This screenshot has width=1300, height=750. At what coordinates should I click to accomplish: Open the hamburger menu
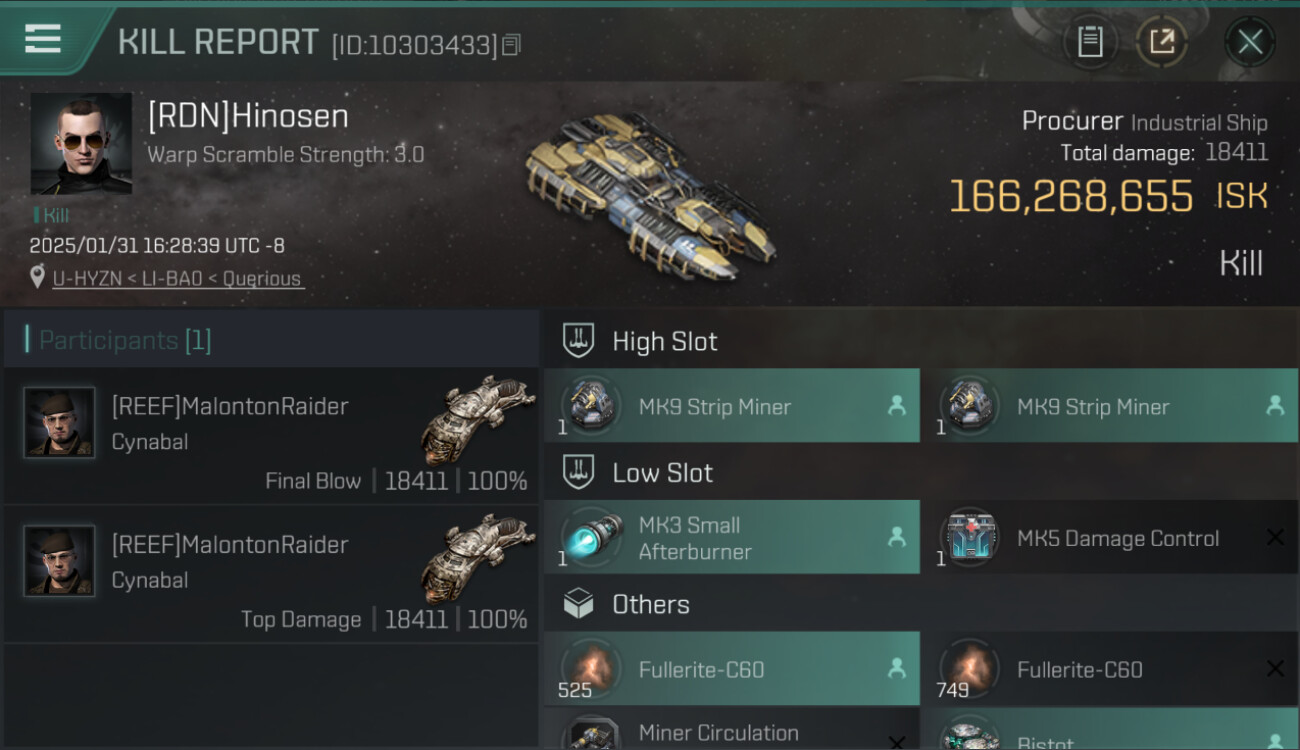[43, 39]
